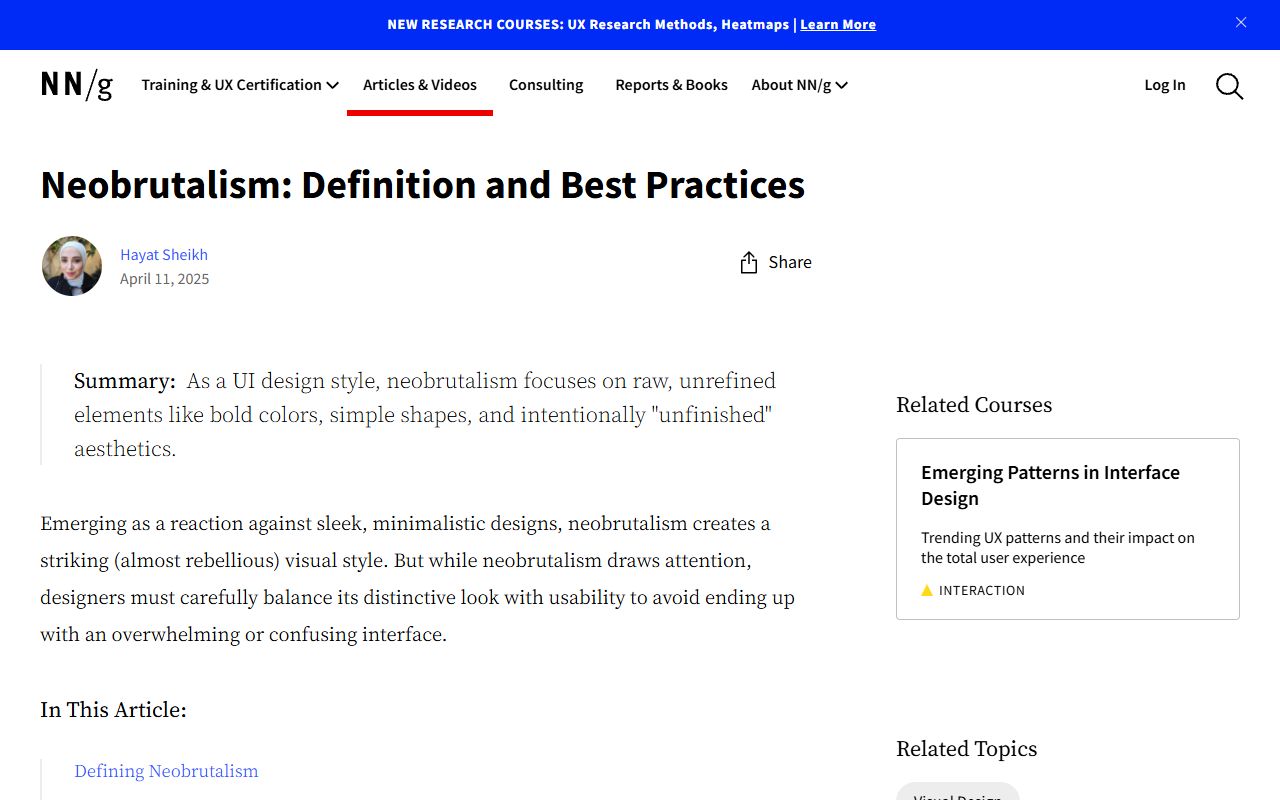Click the article title heading
Screen dimensions: 1280x800
(x=423, y=185)
